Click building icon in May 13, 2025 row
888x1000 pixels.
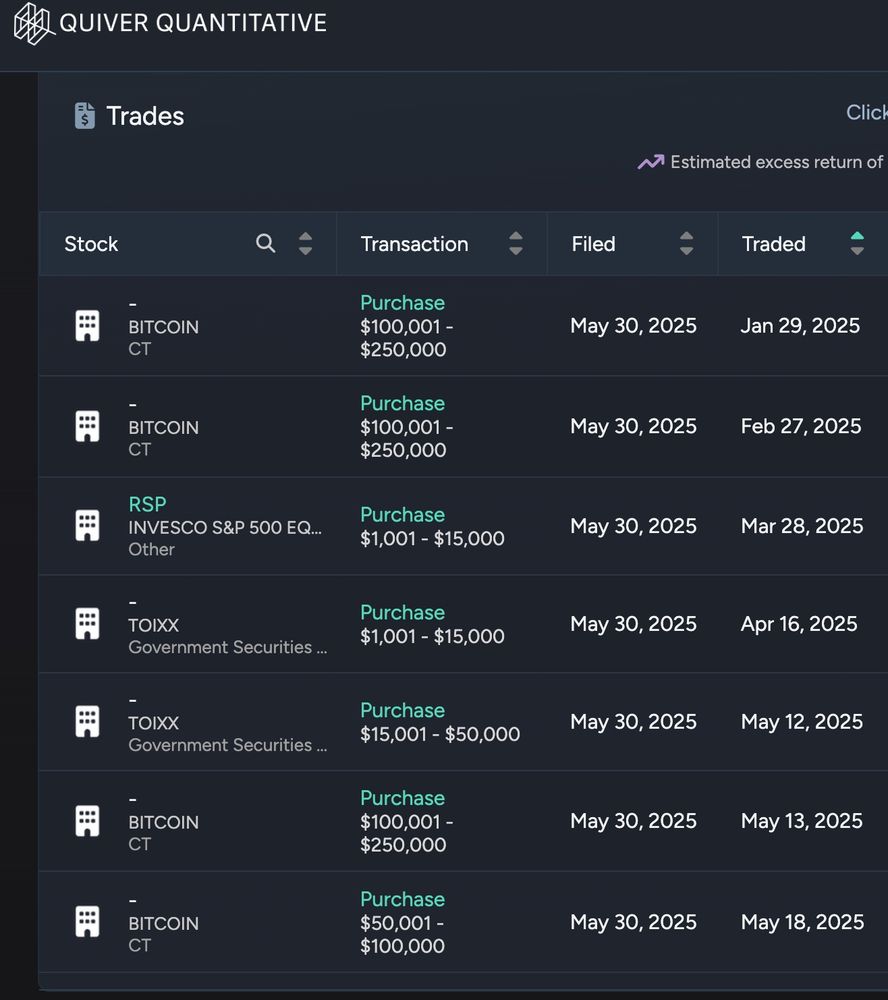coord(87,821)
